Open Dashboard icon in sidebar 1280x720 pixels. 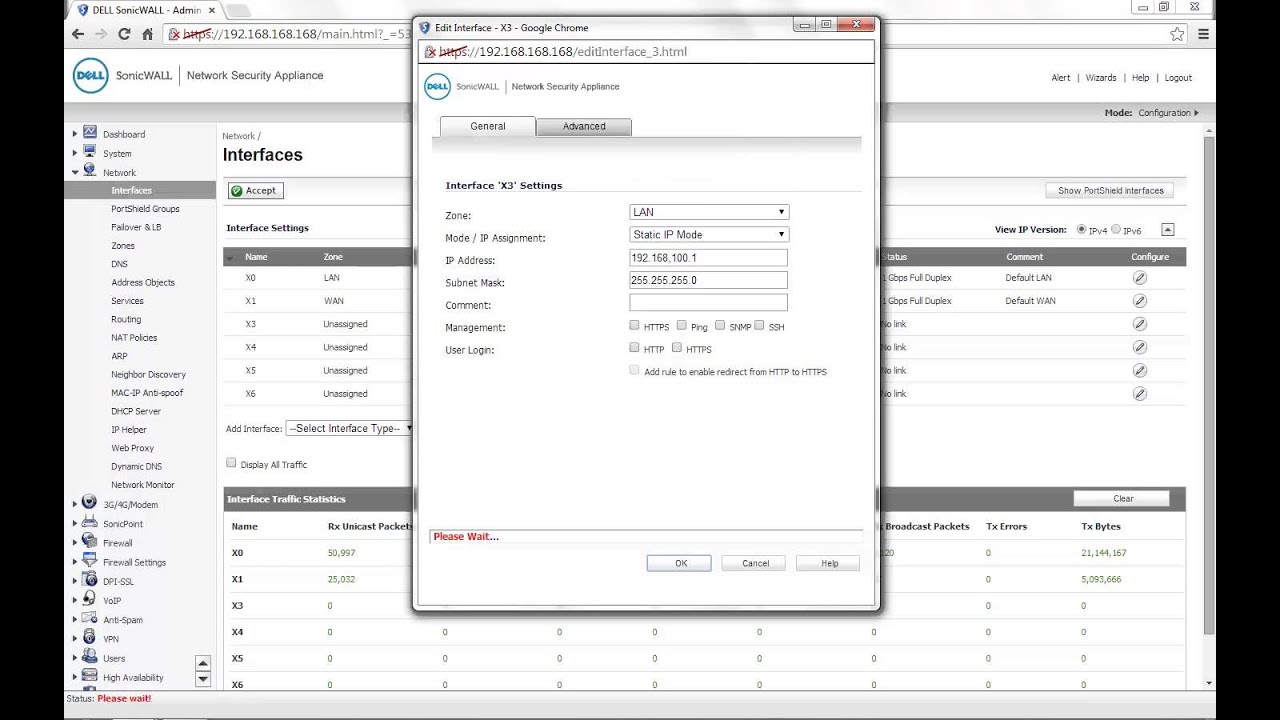pyautogui.click(x=90, y=133)
